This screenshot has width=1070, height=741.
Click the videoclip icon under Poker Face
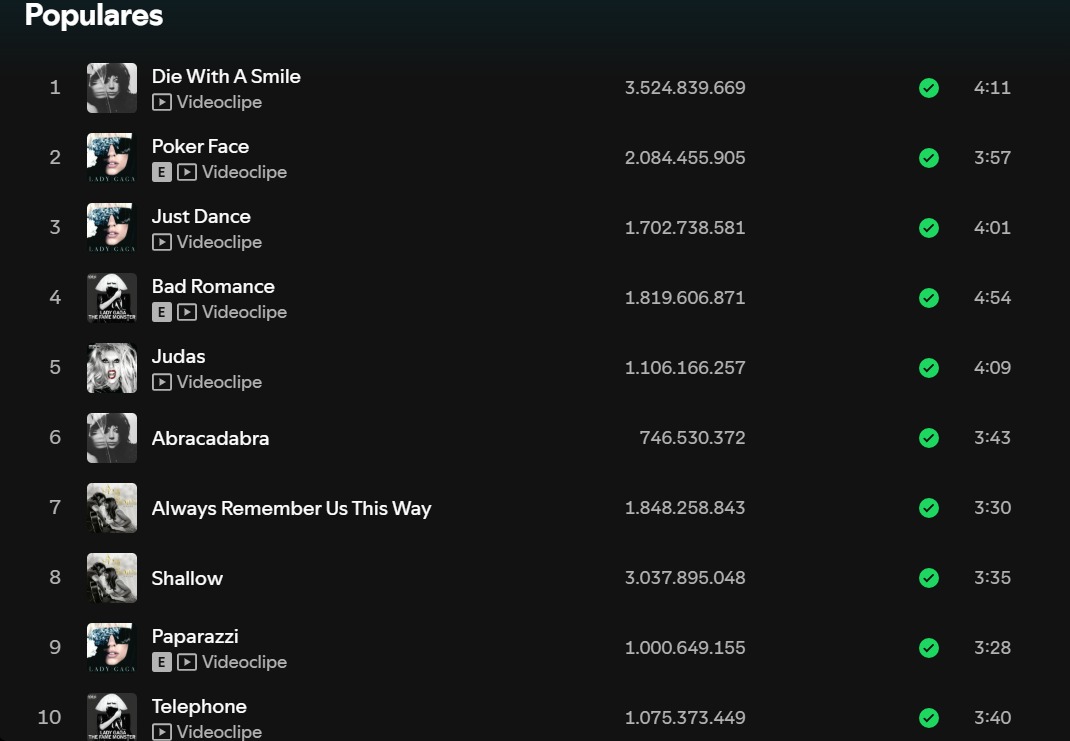[187, 172]
